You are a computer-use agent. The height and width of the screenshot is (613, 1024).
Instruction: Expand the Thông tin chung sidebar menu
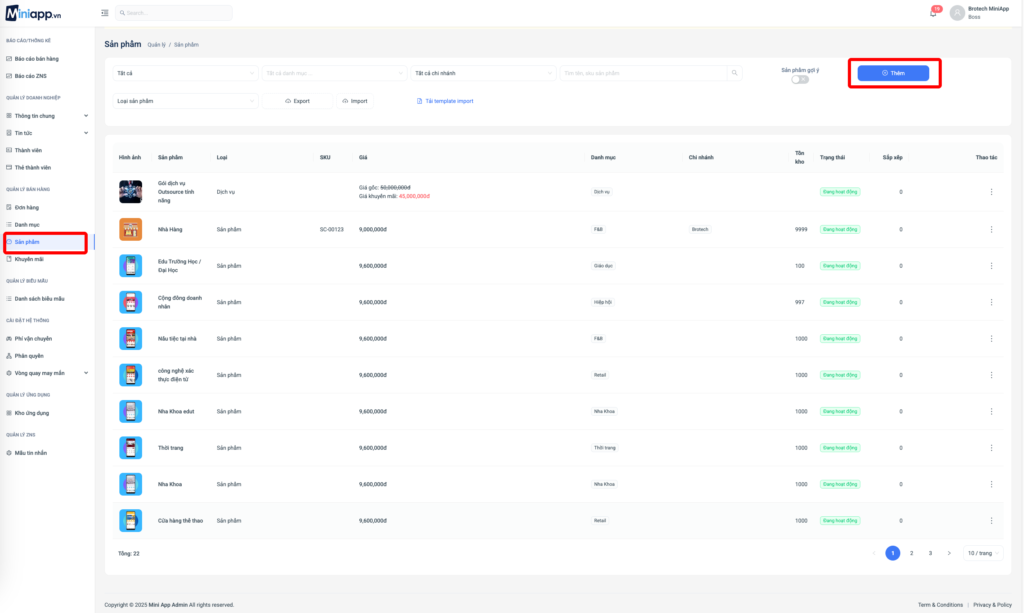click(47, 116)
